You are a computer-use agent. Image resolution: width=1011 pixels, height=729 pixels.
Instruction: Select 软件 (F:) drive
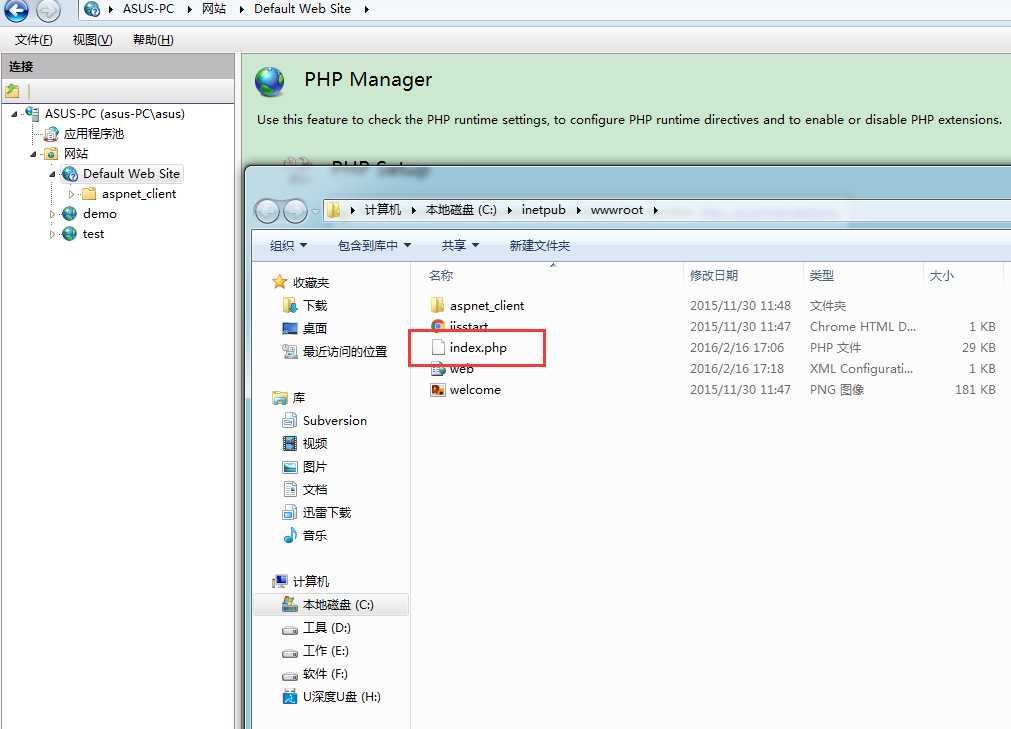point(325,674)
